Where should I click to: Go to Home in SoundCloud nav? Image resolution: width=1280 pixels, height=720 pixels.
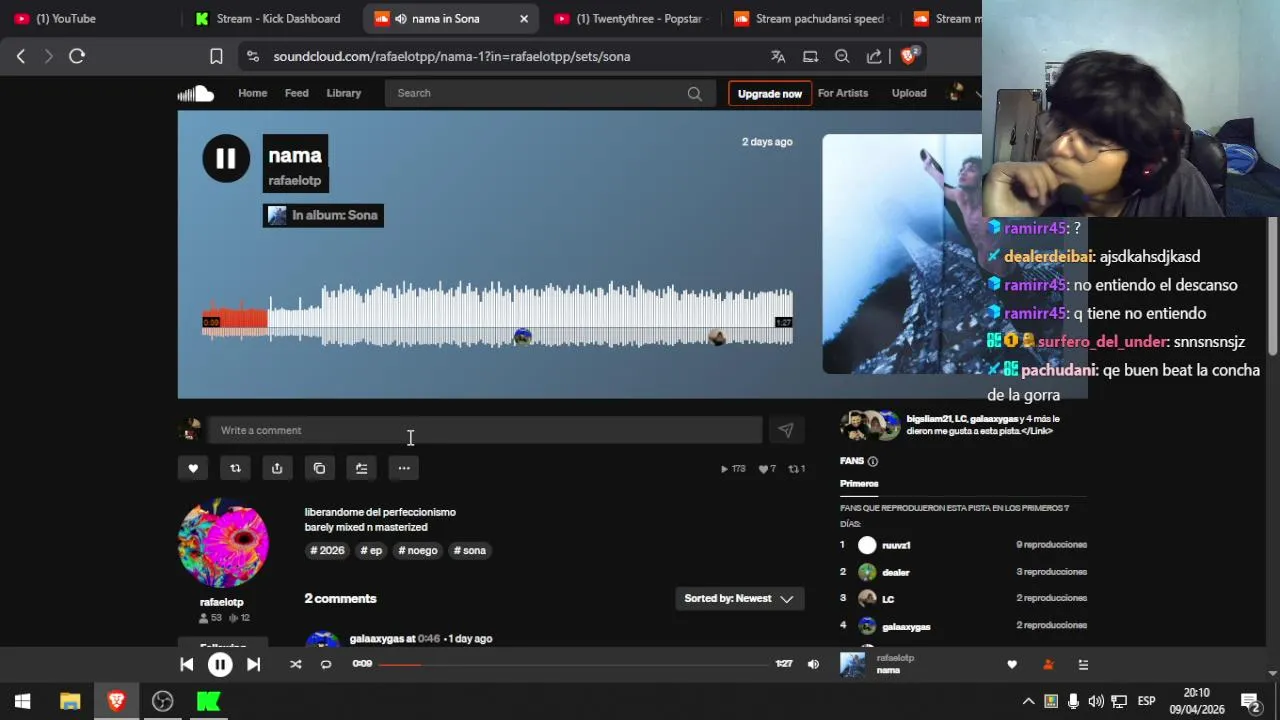[x=252, y=93]
